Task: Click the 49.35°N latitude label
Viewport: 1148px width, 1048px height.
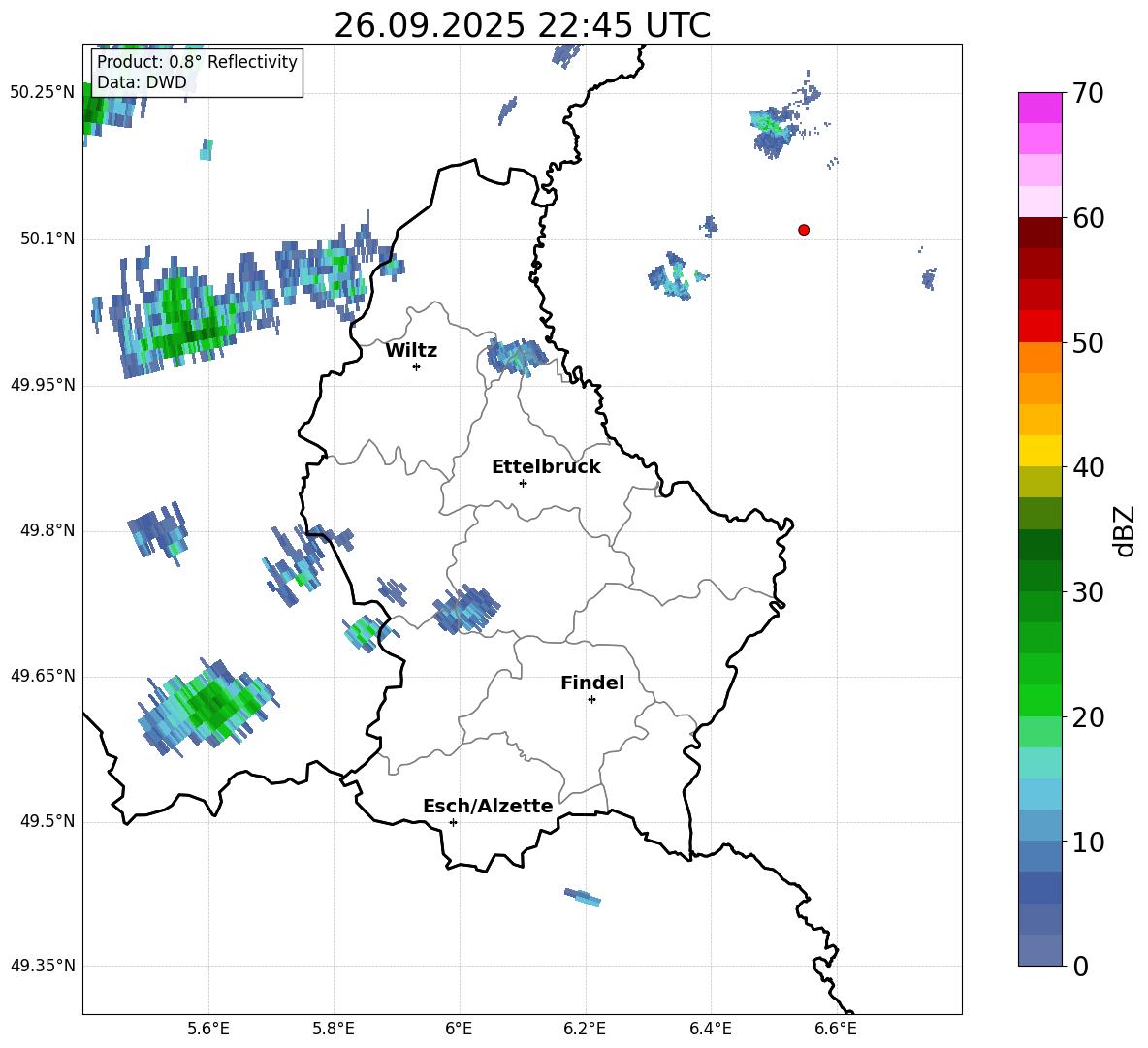Action: (43, 966)
